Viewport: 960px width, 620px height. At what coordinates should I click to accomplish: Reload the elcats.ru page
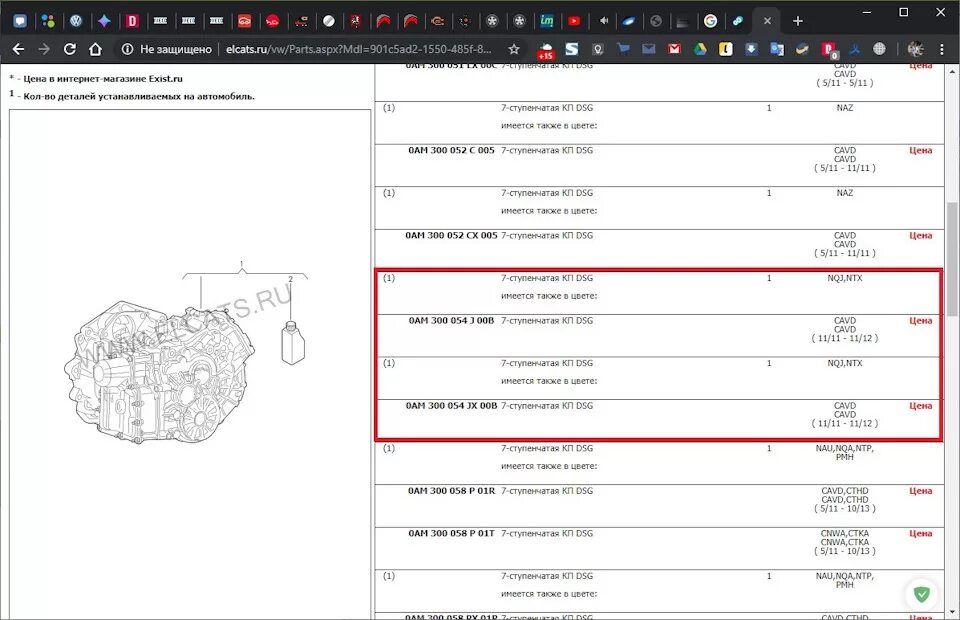pos(70,49)
